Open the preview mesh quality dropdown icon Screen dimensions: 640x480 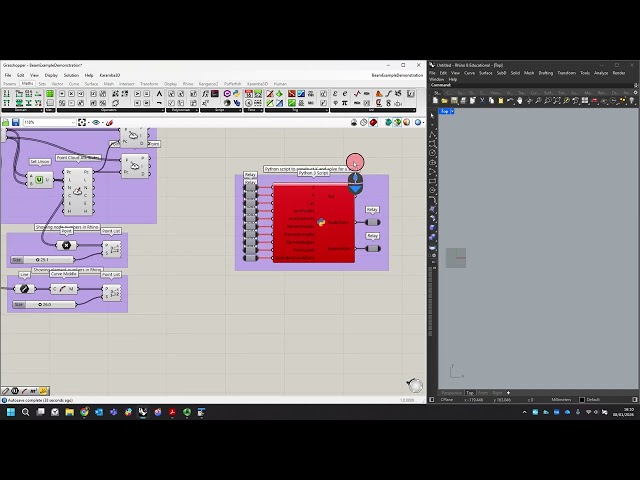pos(419,122)
